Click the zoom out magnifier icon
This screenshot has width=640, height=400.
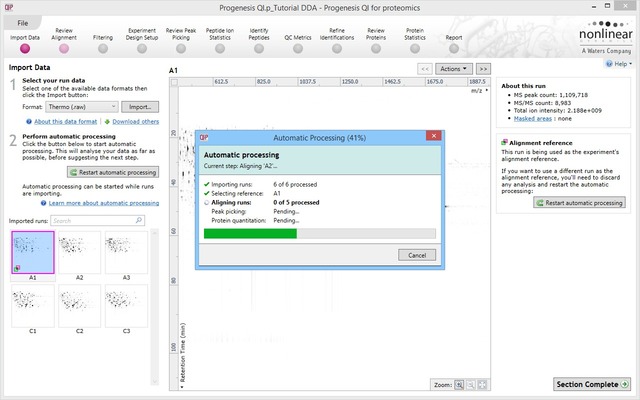[471, 384]
